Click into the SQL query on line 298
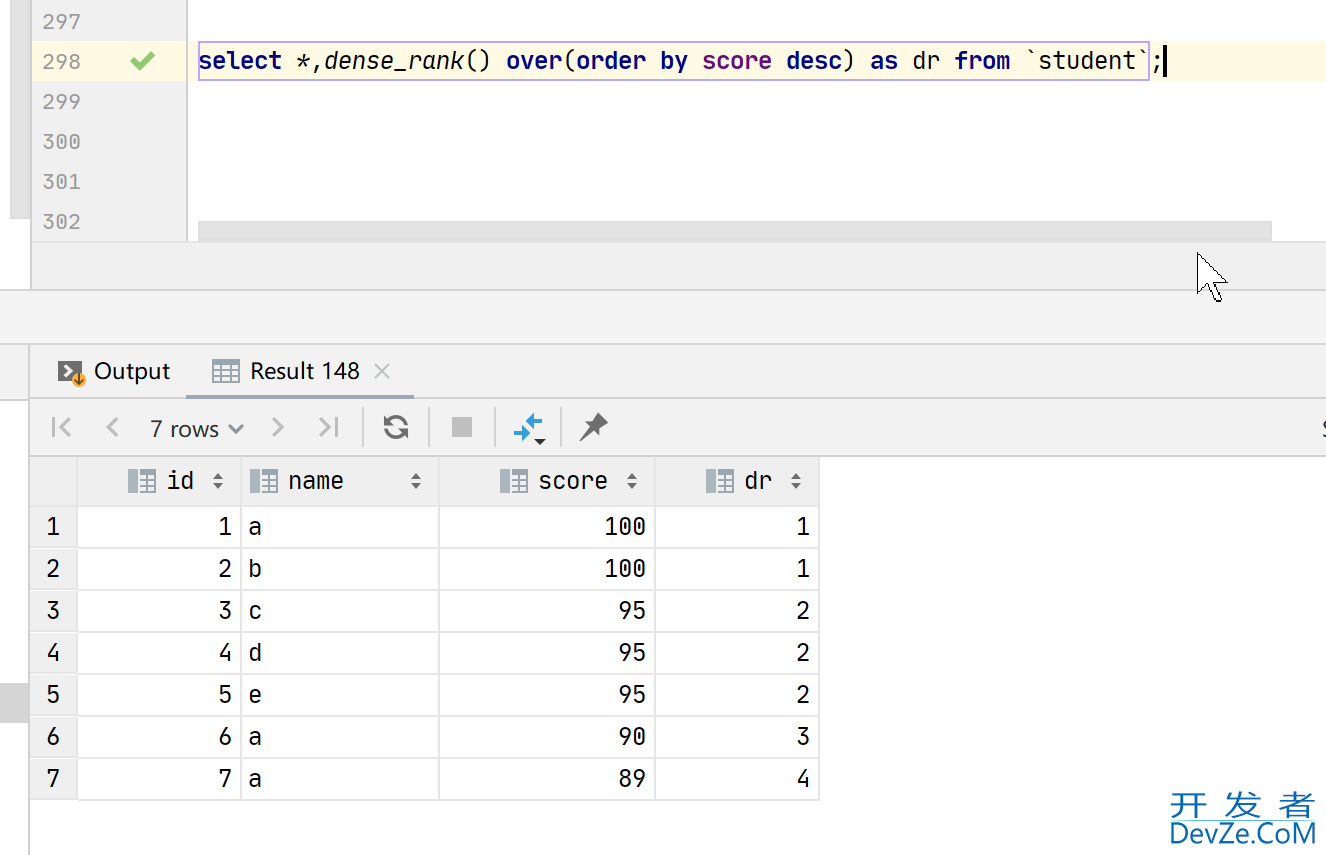This screenshot has width=1326, height=855. click(x=673, y=61)
